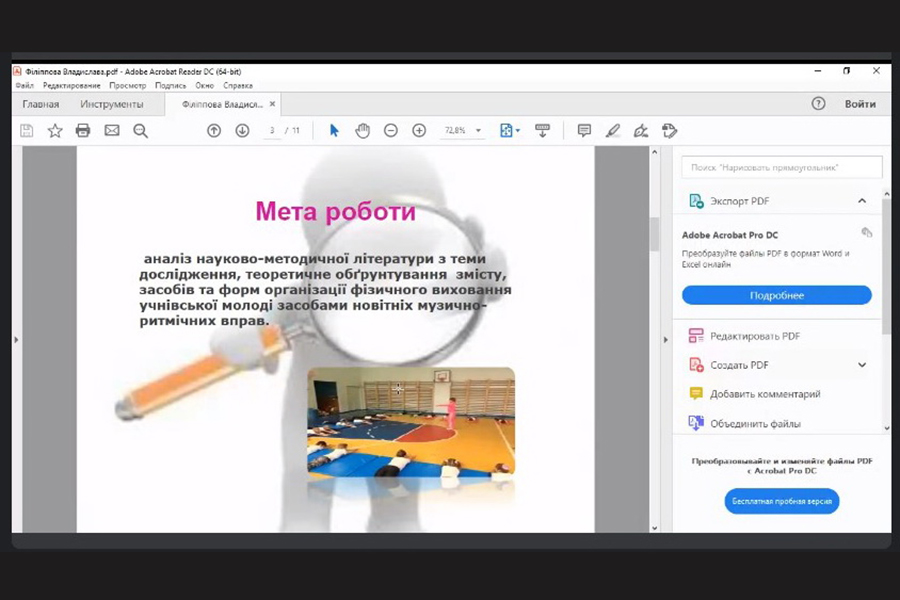The width and height of the screenshot is (900, 600).
Task: Click the Zoom in plus button
Action: [419, 131]
